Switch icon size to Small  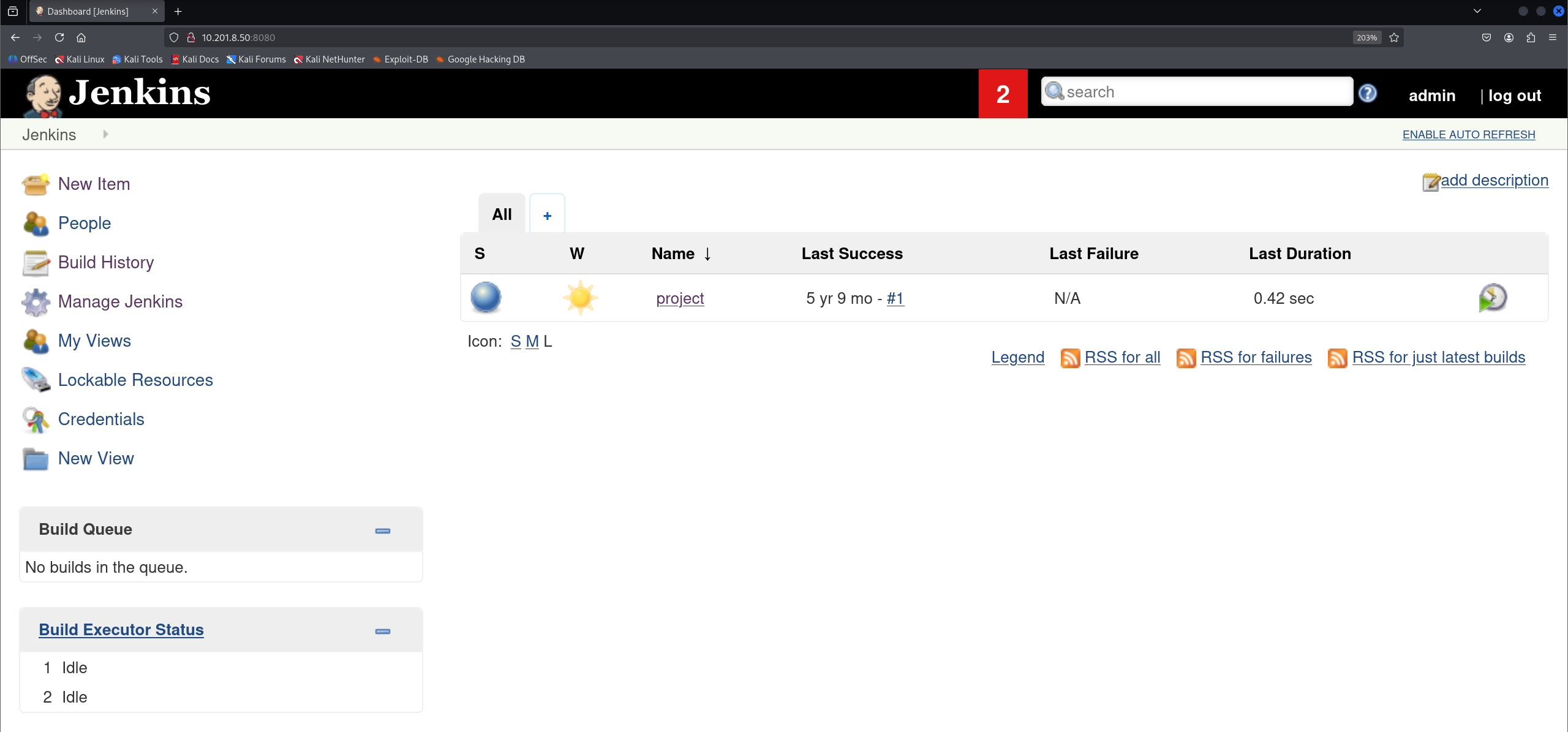click(516, 341)
